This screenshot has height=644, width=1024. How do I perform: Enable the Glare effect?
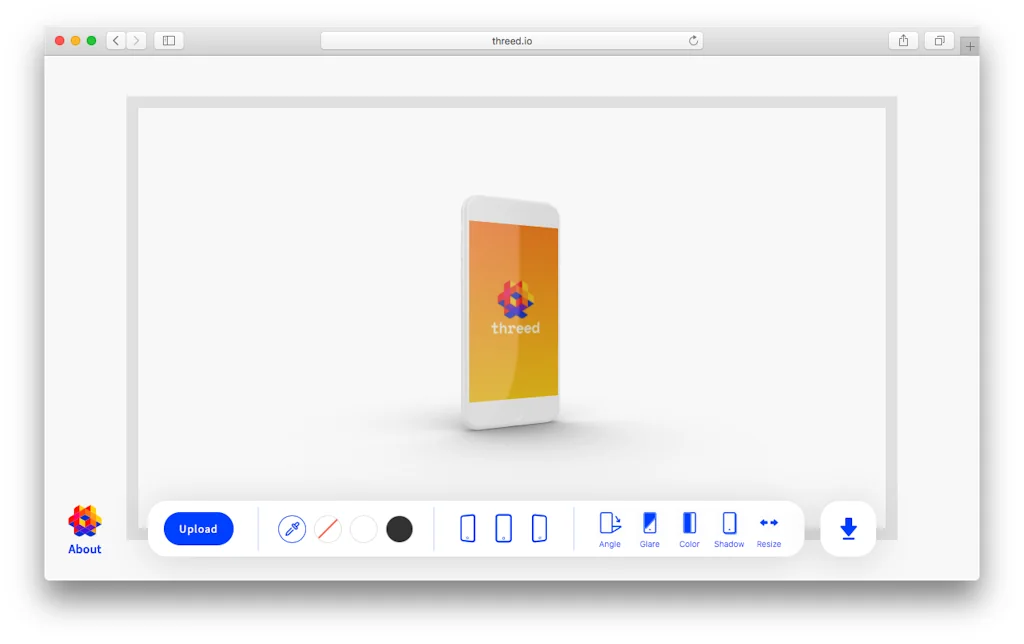click(x=649, y=528)
